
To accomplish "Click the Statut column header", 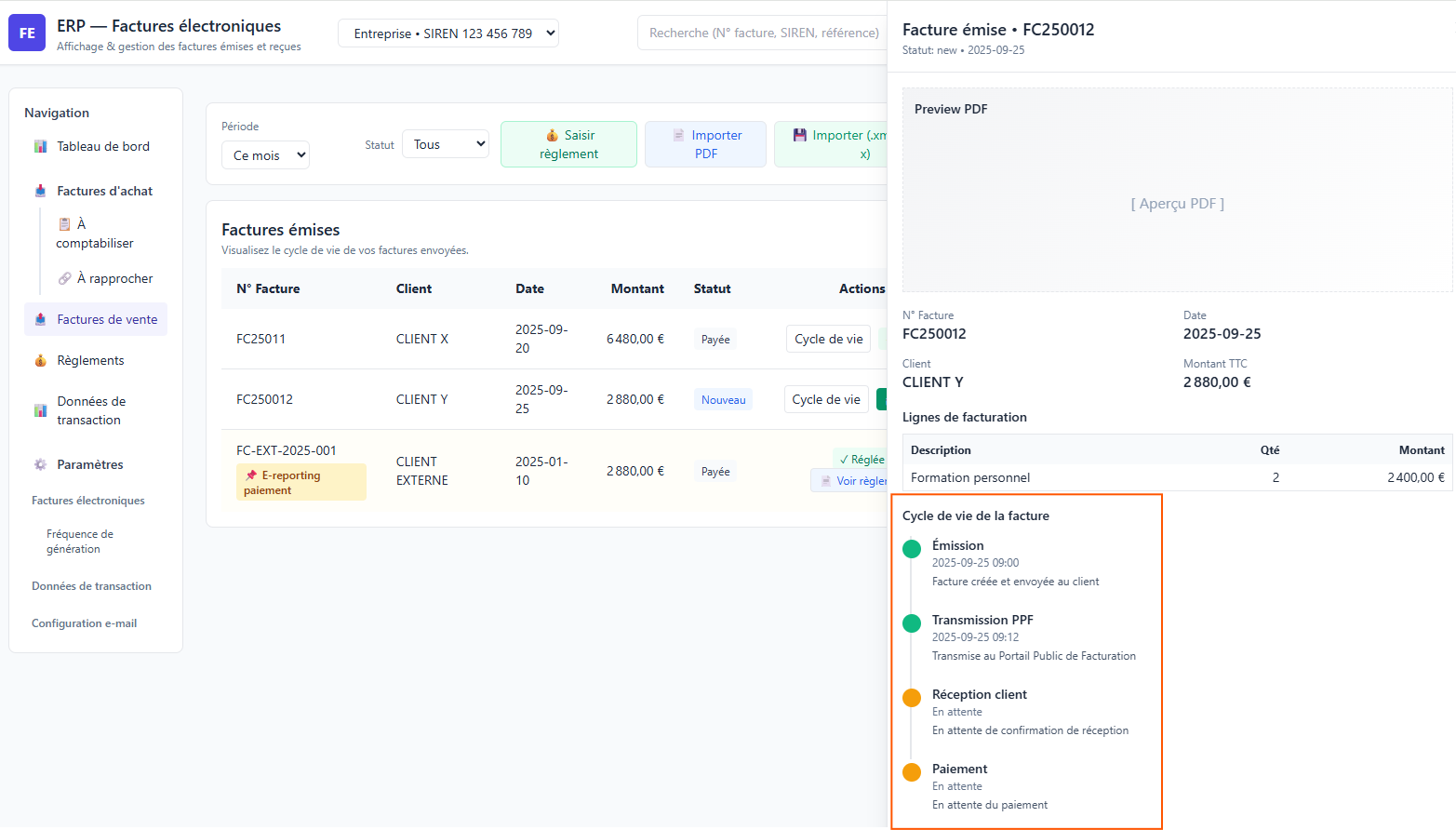I will click(x=713, y=288).
